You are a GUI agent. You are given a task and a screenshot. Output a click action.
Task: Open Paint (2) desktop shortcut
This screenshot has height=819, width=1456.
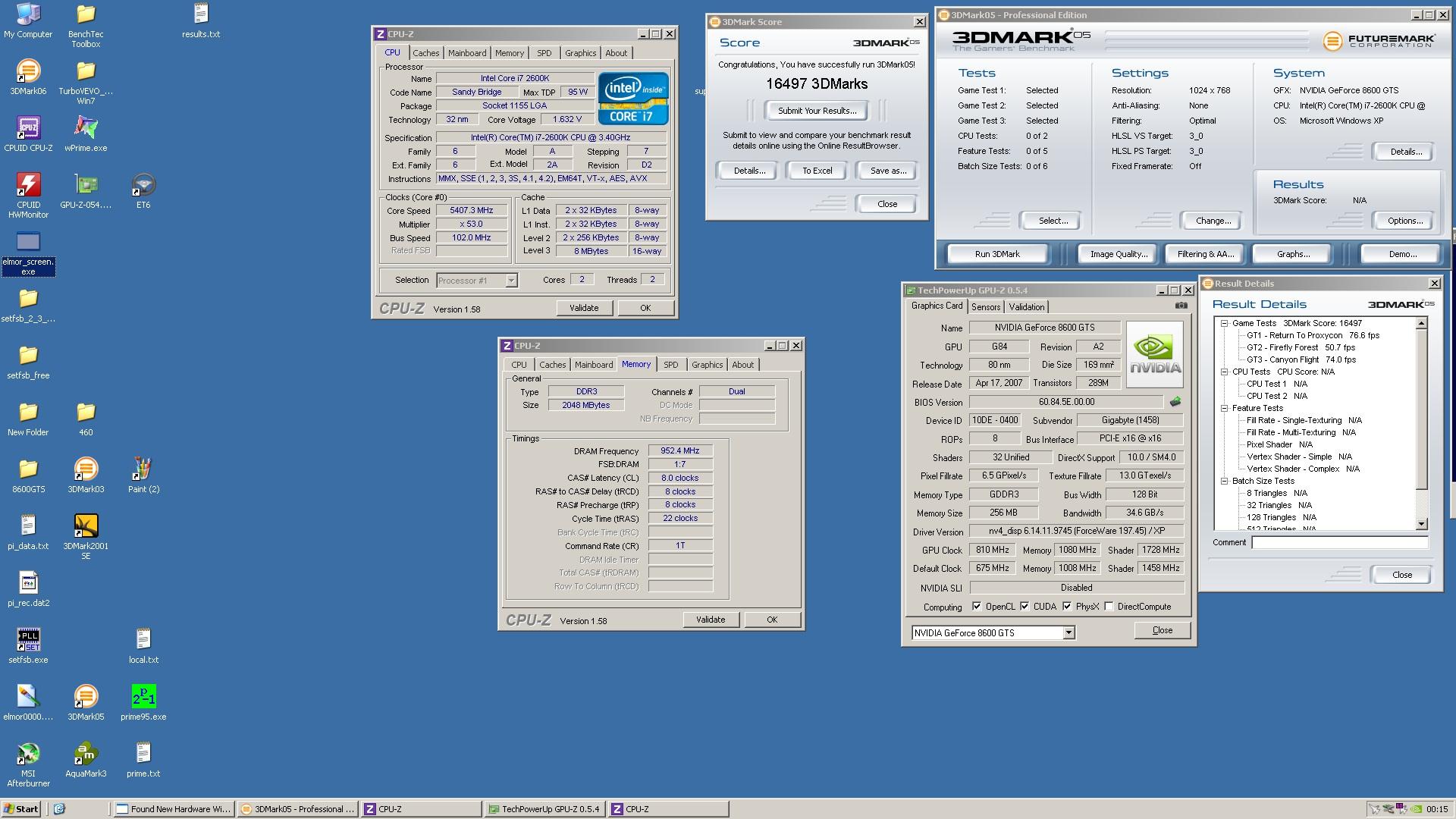tap(143, 475)
